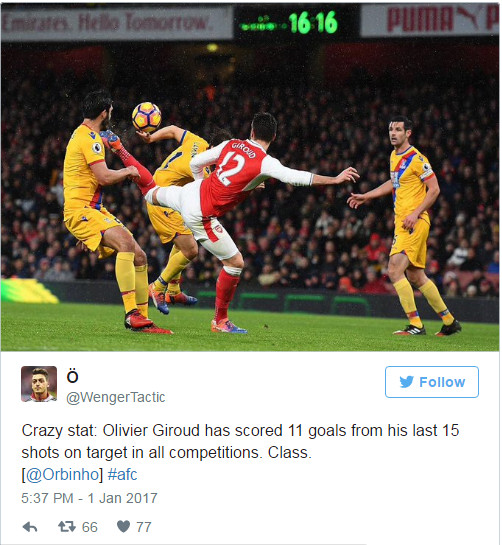This screenshot has width=502, height=545.
Task: Click the like count 77
Action: [x=144, y=527]
